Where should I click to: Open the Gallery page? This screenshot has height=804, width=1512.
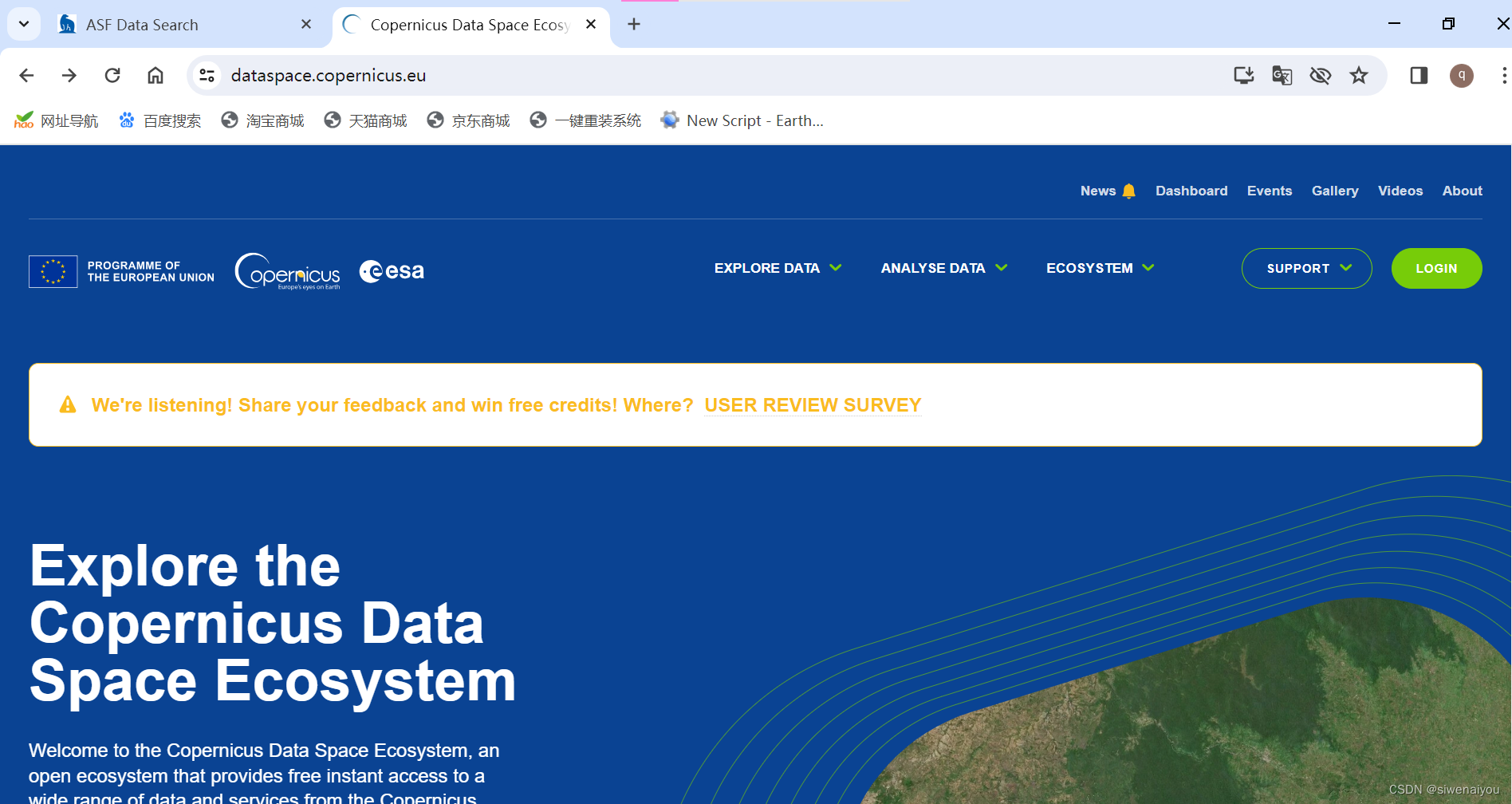[1335, 191]
